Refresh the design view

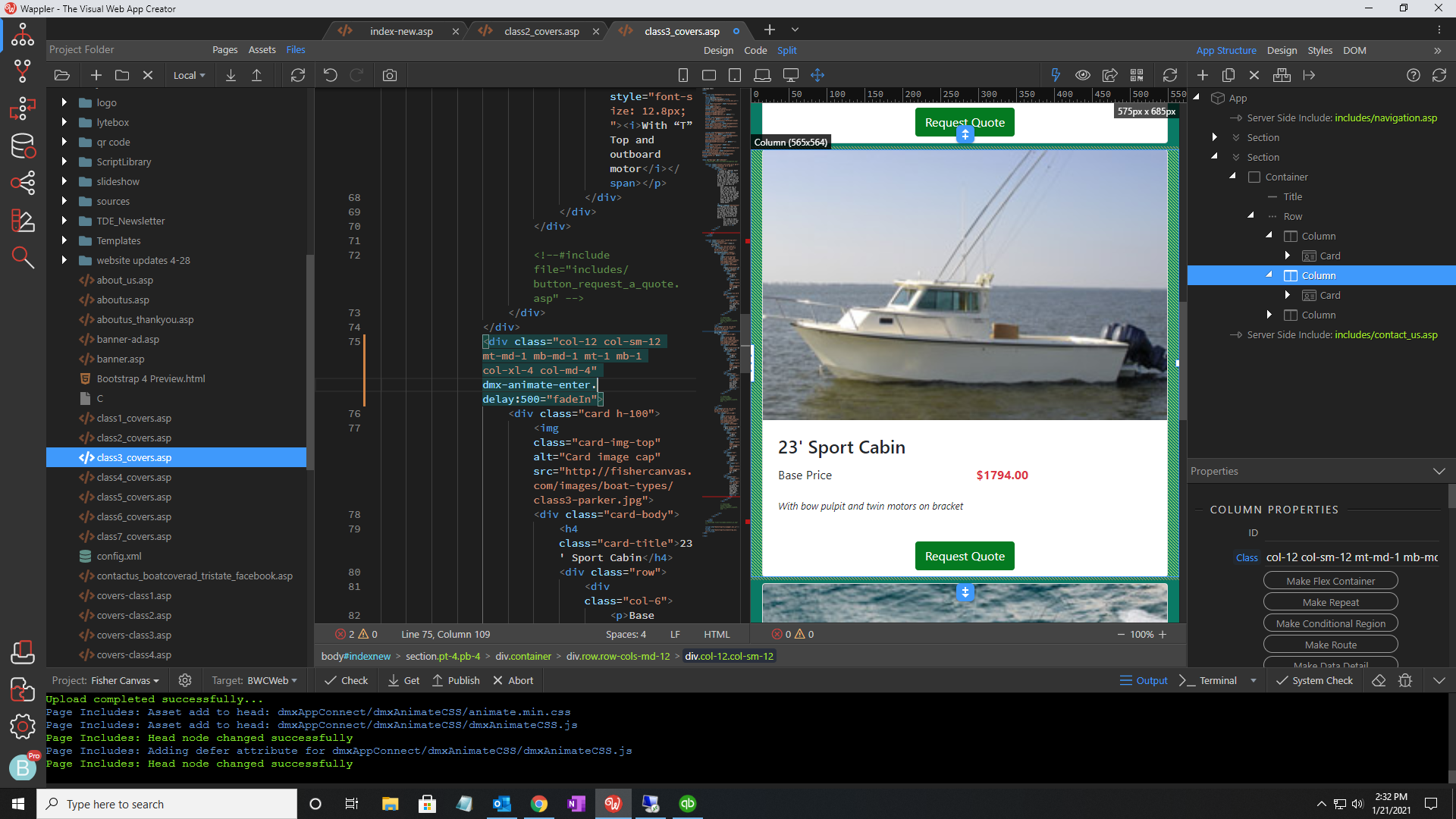(1170, 75)
